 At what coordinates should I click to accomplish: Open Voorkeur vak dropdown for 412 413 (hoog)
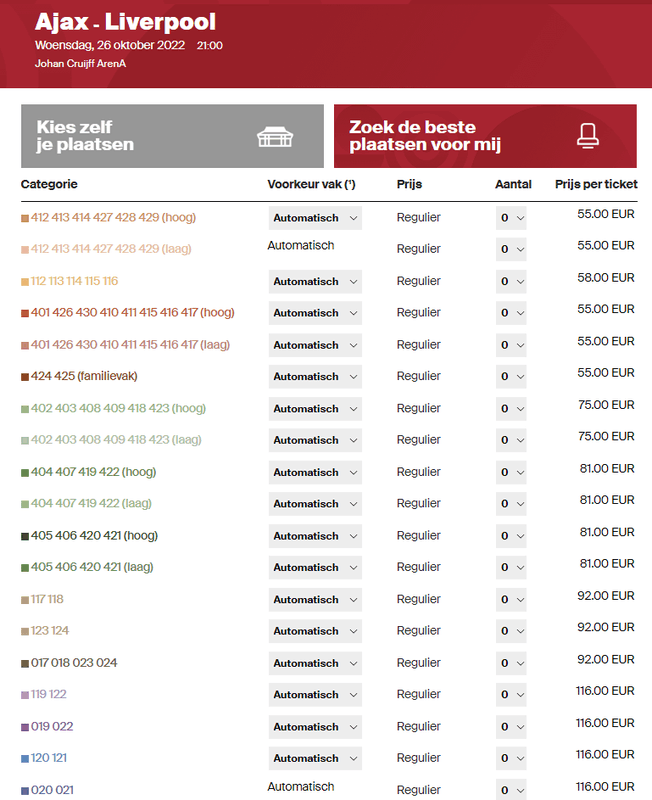click(315, 218)
